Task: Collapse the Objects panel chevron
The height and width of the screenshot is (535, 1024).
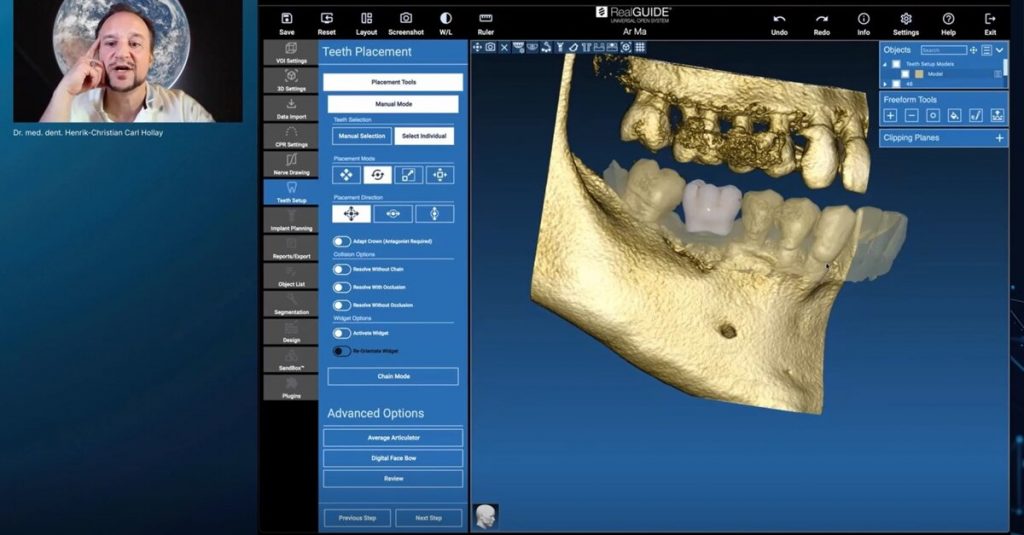Action: (999, 50)
